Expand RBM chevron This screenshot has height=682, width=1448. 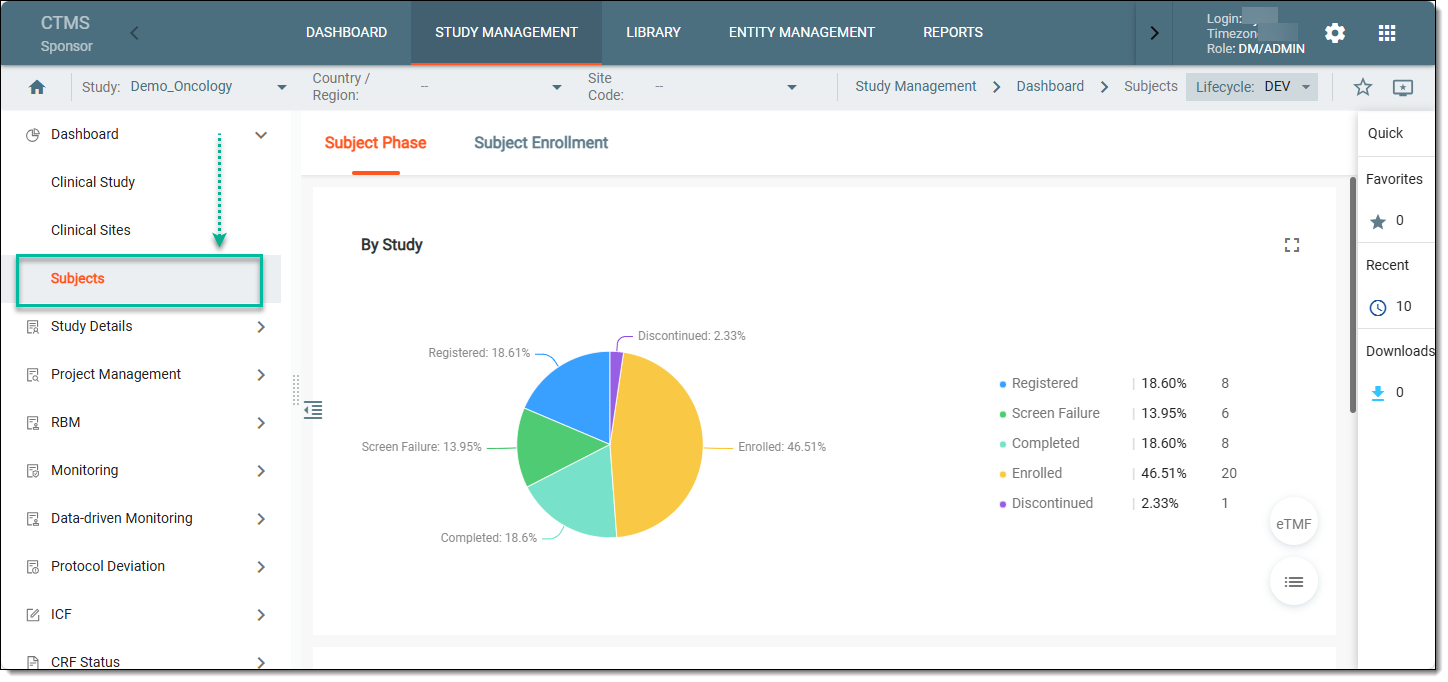tap(261, 423)
